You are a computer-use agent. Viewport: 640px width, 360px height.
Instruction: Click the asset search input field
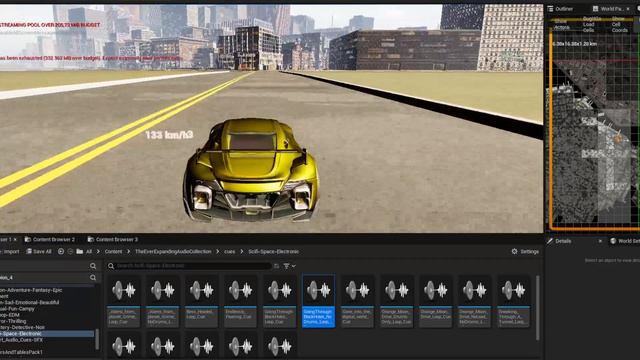tap(193, 266)
